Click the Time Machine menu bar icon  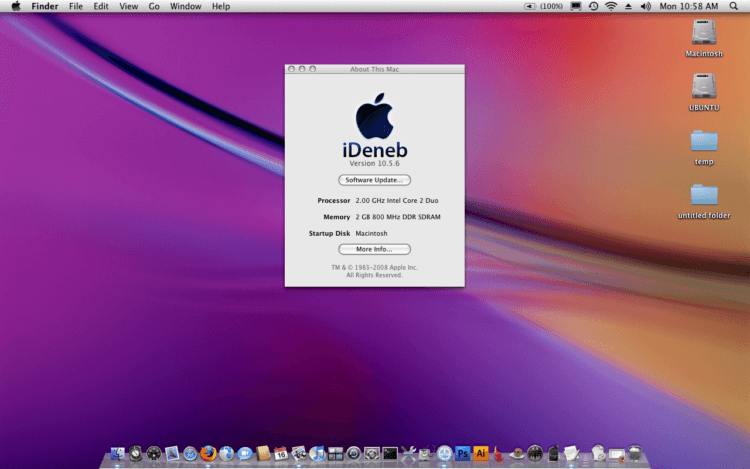tap(593, 6)
